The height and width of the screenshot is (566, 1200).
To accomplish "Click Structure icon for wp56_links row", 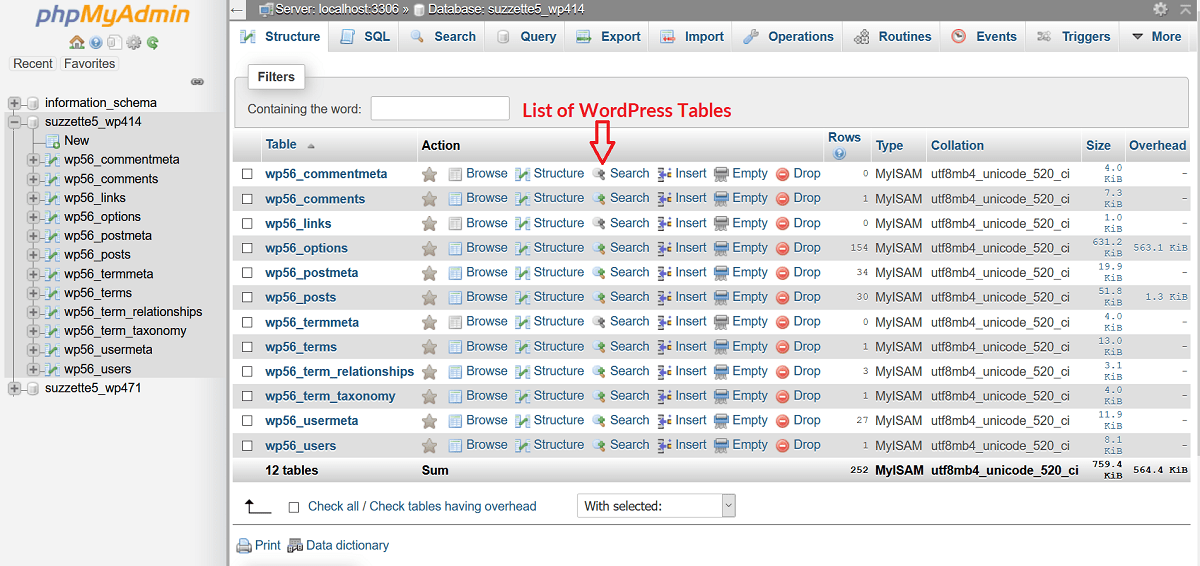I will click(x=523, y=223).
